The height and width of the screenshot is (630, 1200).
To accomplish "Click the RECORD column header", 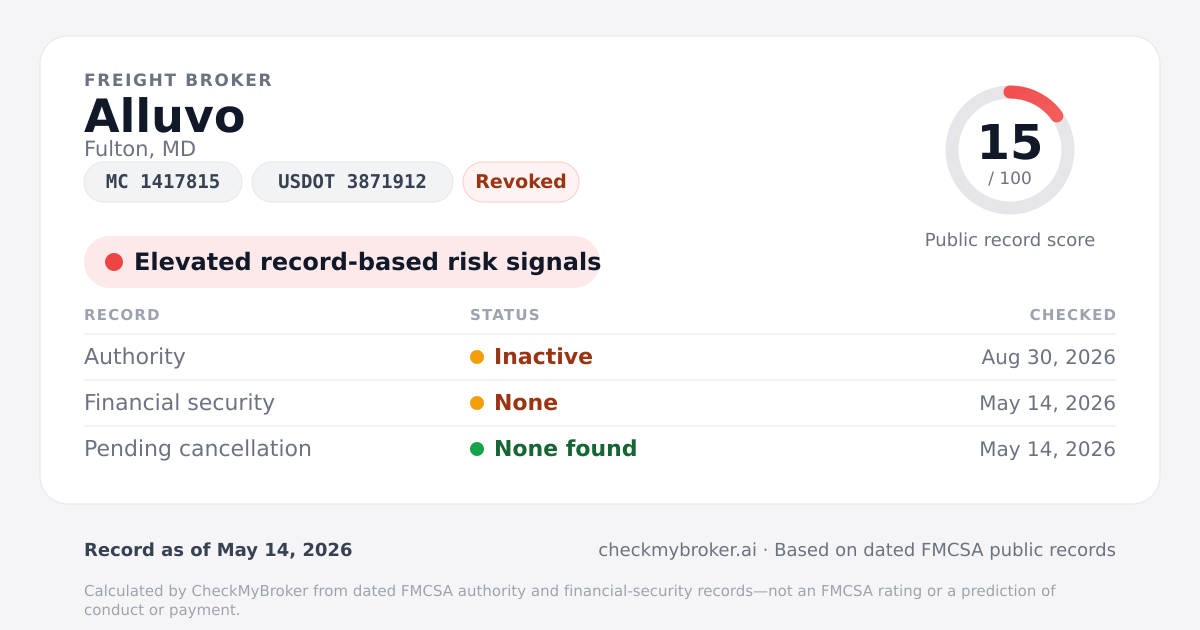I will point(122,315).
